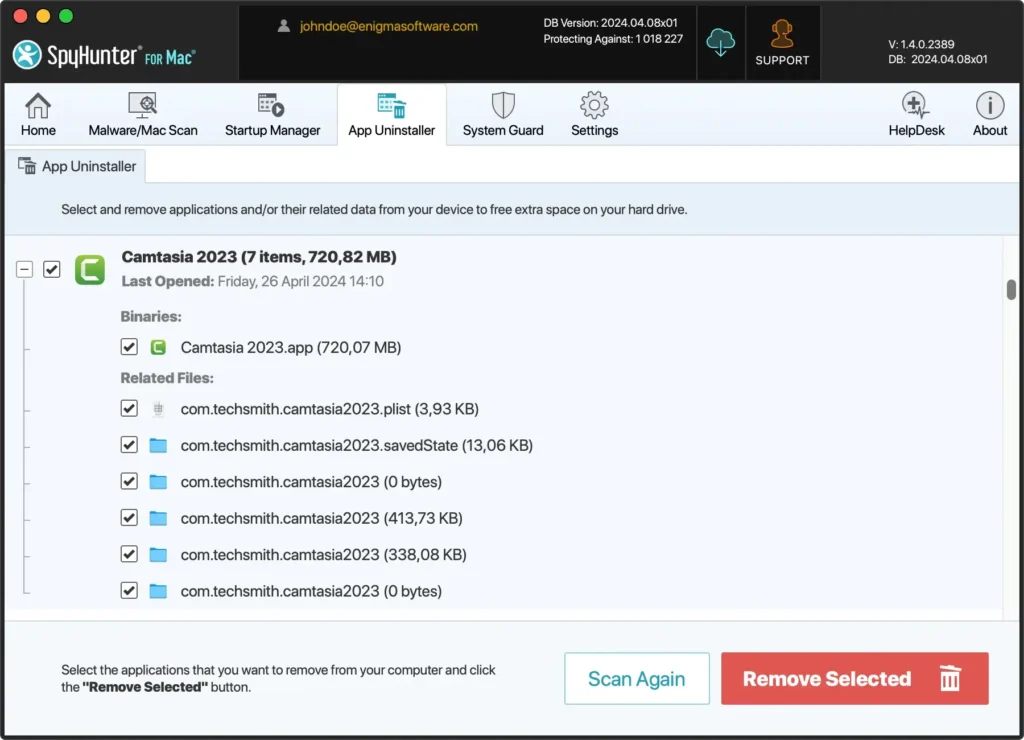1024x740 pixels.
Task: Open the Home tab icon
Action: point(38,105)
